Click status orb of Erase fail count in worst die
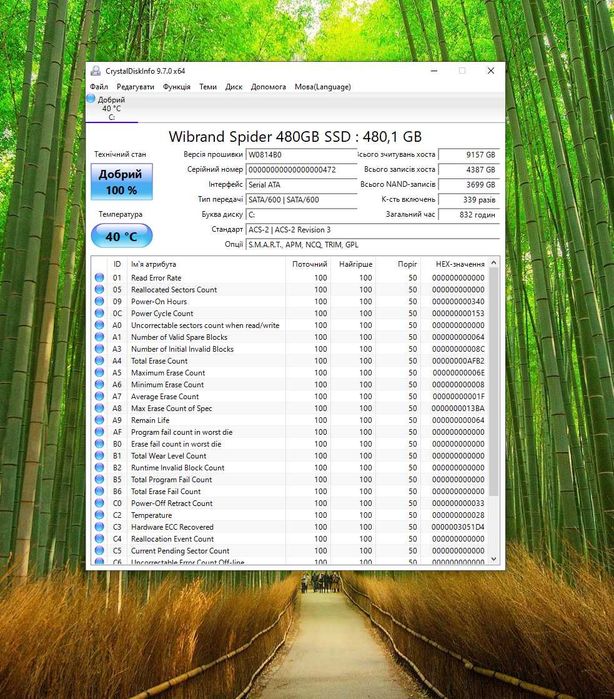Screen dimensions: 614x699 coord(99,444)
